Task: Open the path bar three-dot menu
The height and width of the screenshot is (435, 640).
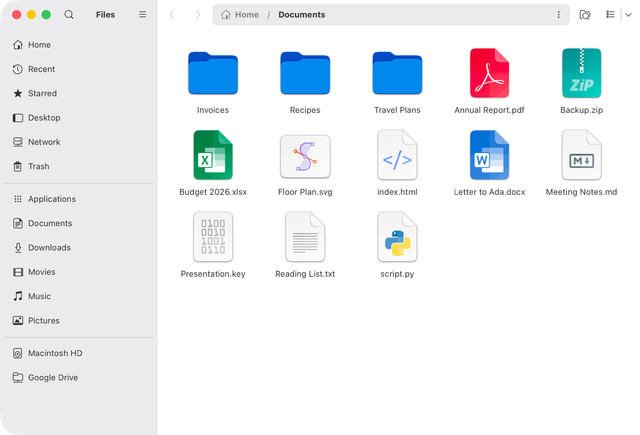Action: (x=558, y=15)
